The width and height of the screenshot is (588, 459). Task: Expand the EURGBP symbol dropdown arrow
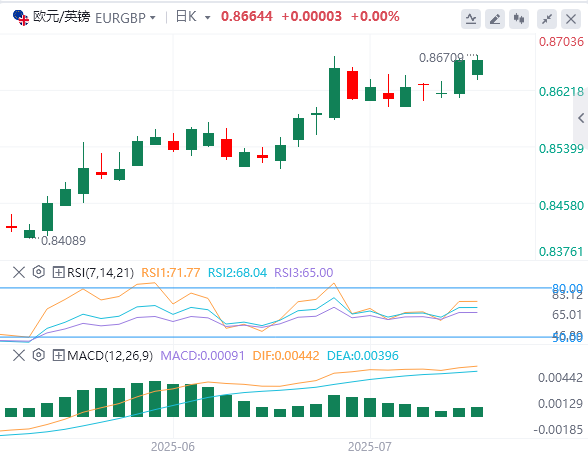click(153, 18)
